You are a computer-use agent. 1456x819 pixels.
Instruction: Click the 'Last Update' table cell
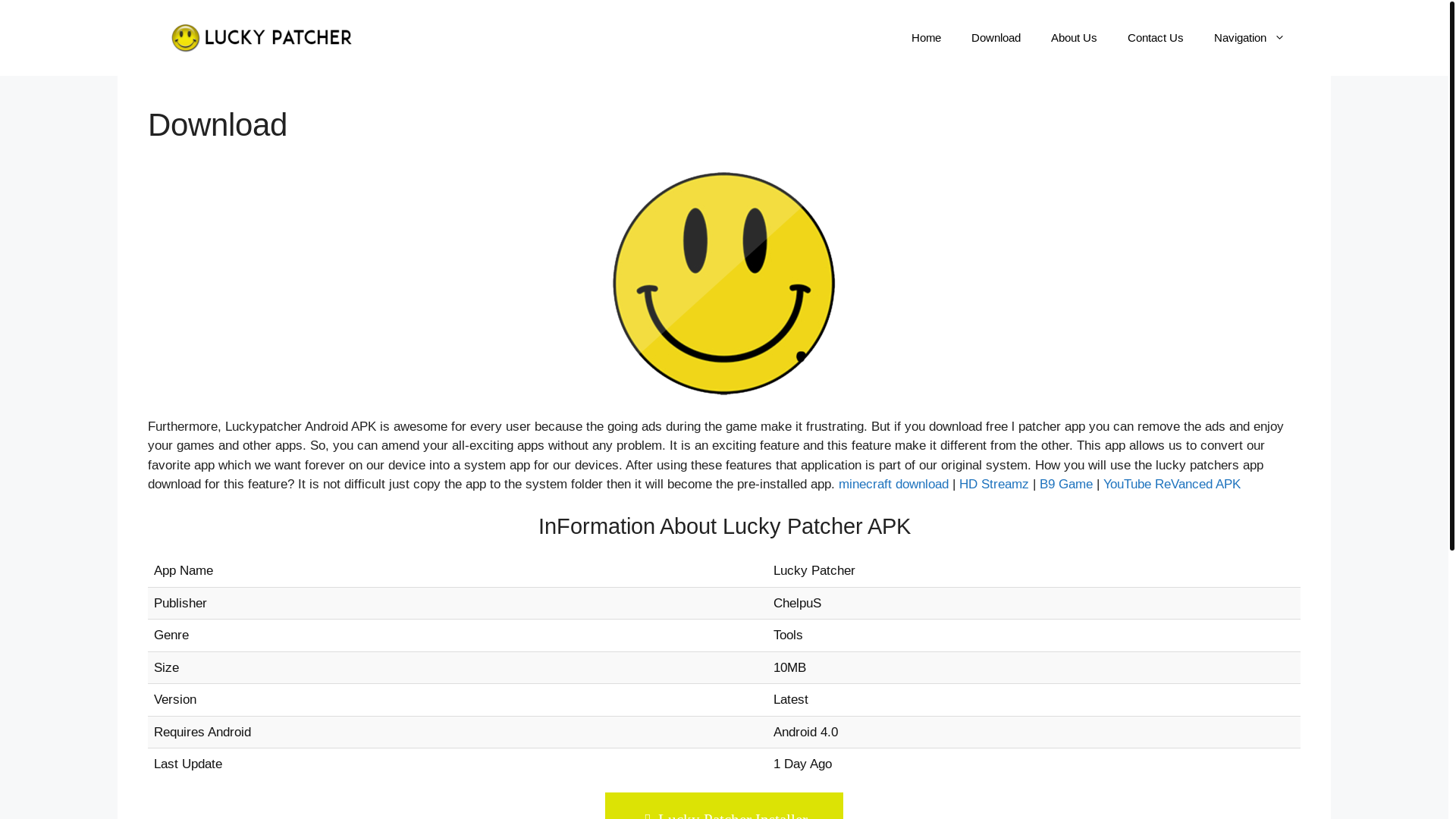tap(457, 764)
